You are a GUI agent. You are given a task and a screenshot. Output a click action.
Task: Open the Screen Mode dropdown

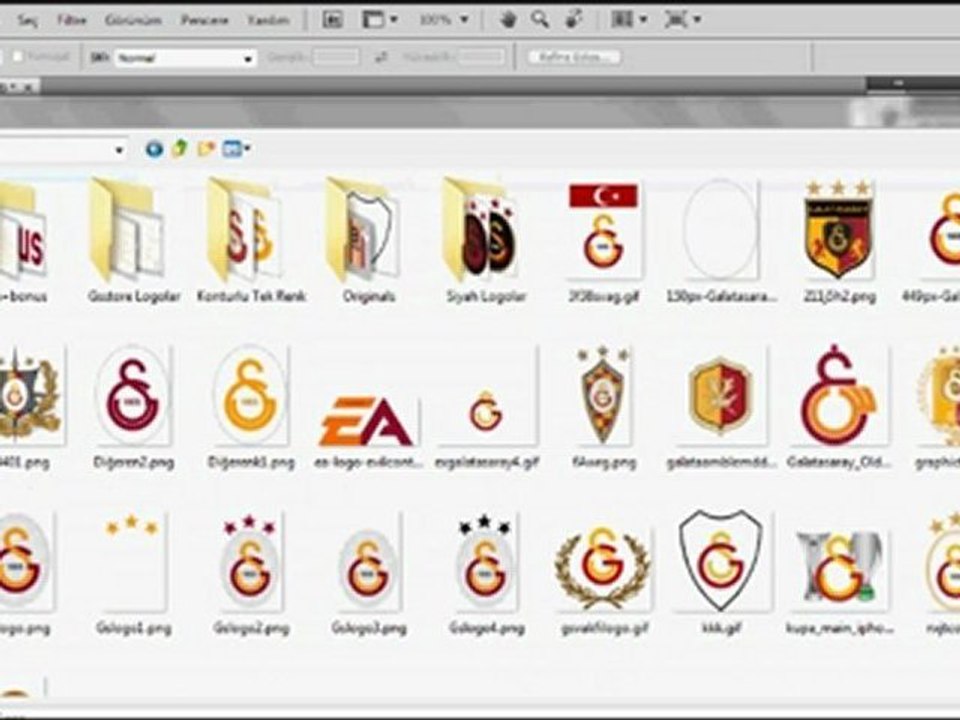683,20
